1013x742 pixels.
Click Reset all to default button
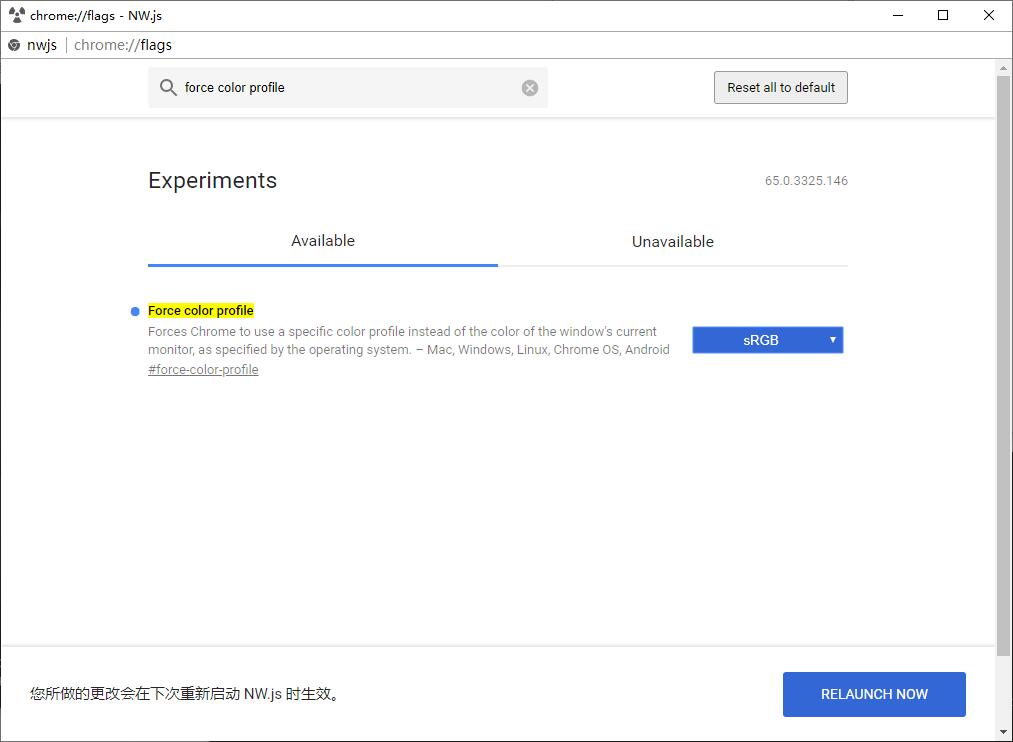click(780, 87)
